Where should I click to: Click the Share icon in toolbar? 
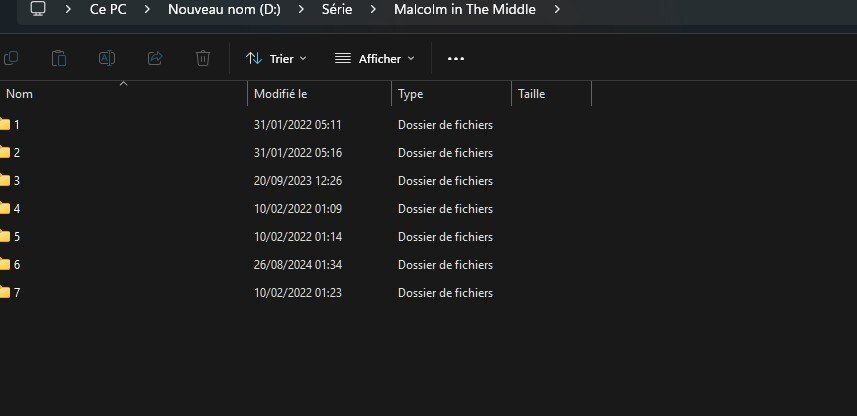pyautogui.click(x=155, y=59)
